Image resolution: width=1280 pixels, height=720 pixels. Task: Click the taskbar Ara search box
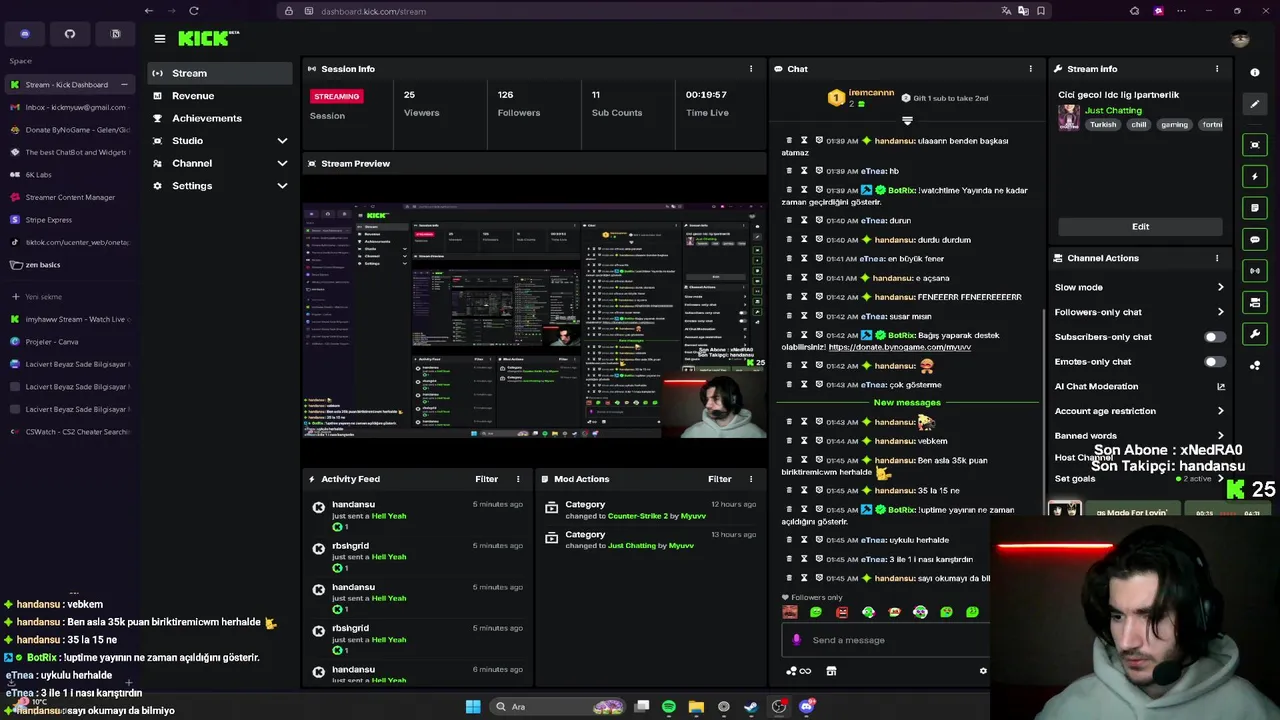coord(560,706)
